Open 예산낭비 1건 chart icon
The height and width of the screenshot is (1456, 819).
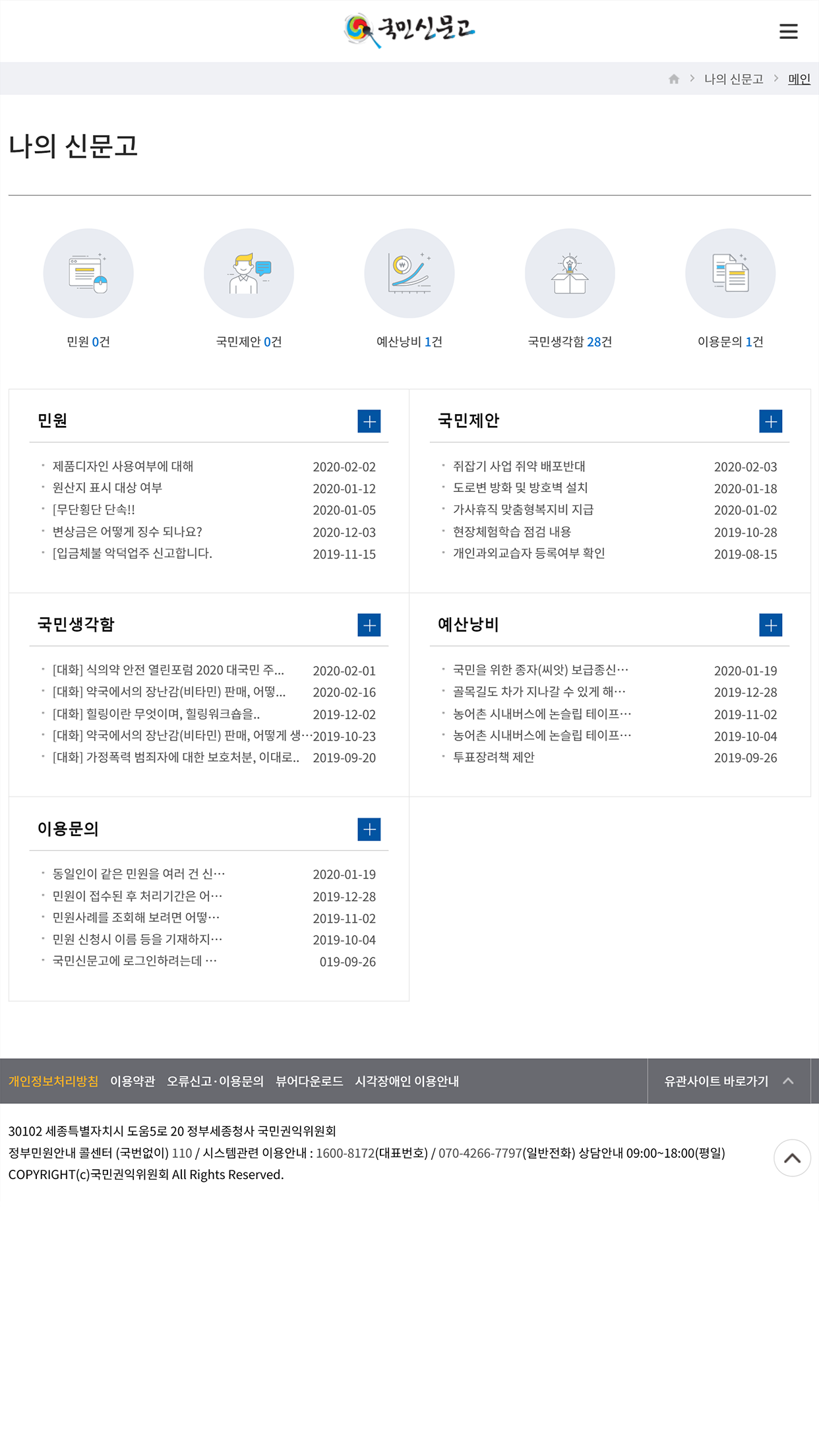(409, 273)
